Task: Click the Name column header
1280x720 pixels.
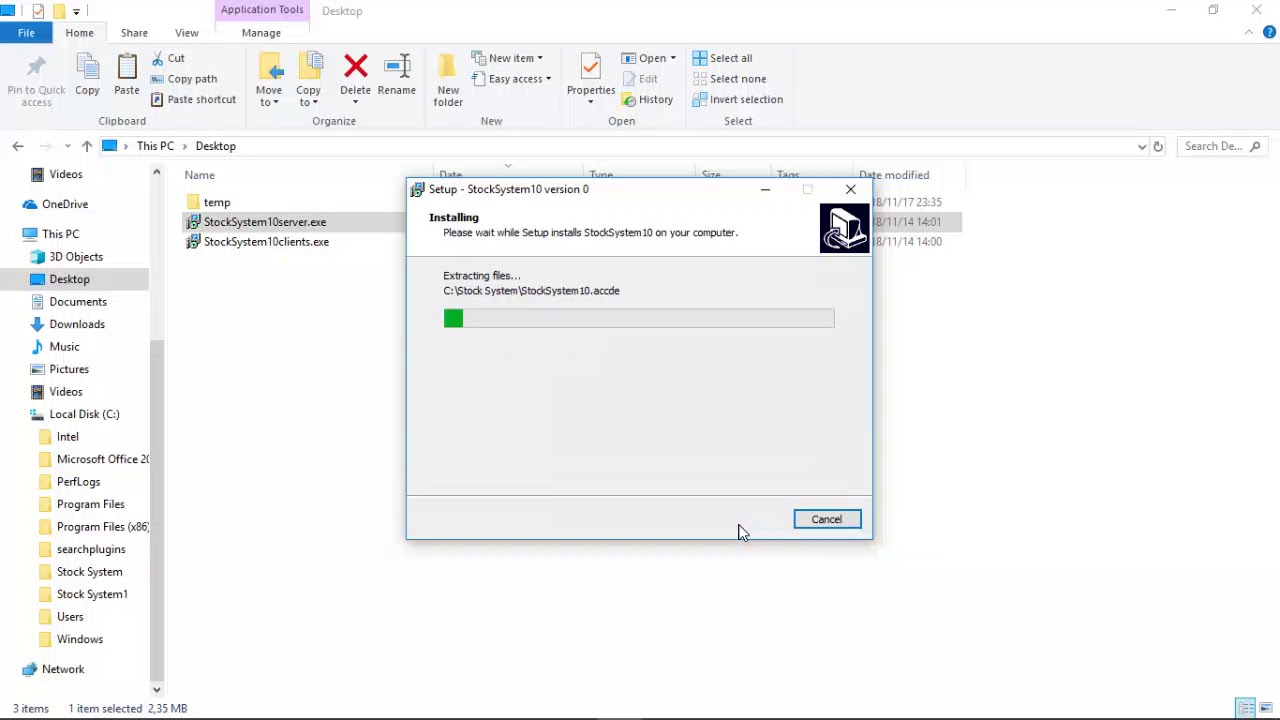Action: 200,175
